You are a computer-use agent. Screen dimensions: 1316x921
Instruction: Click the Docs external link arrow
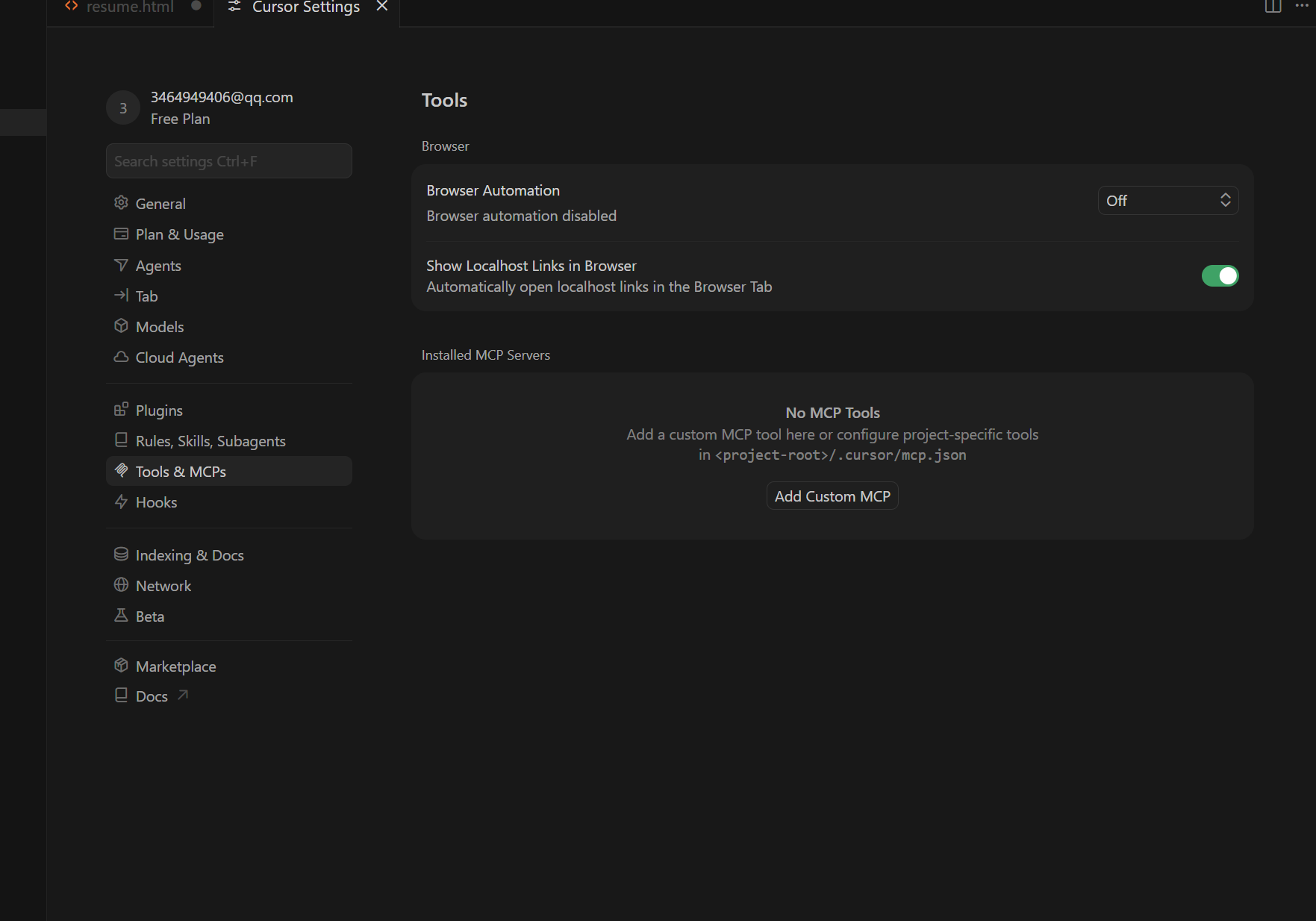point(183,696)
